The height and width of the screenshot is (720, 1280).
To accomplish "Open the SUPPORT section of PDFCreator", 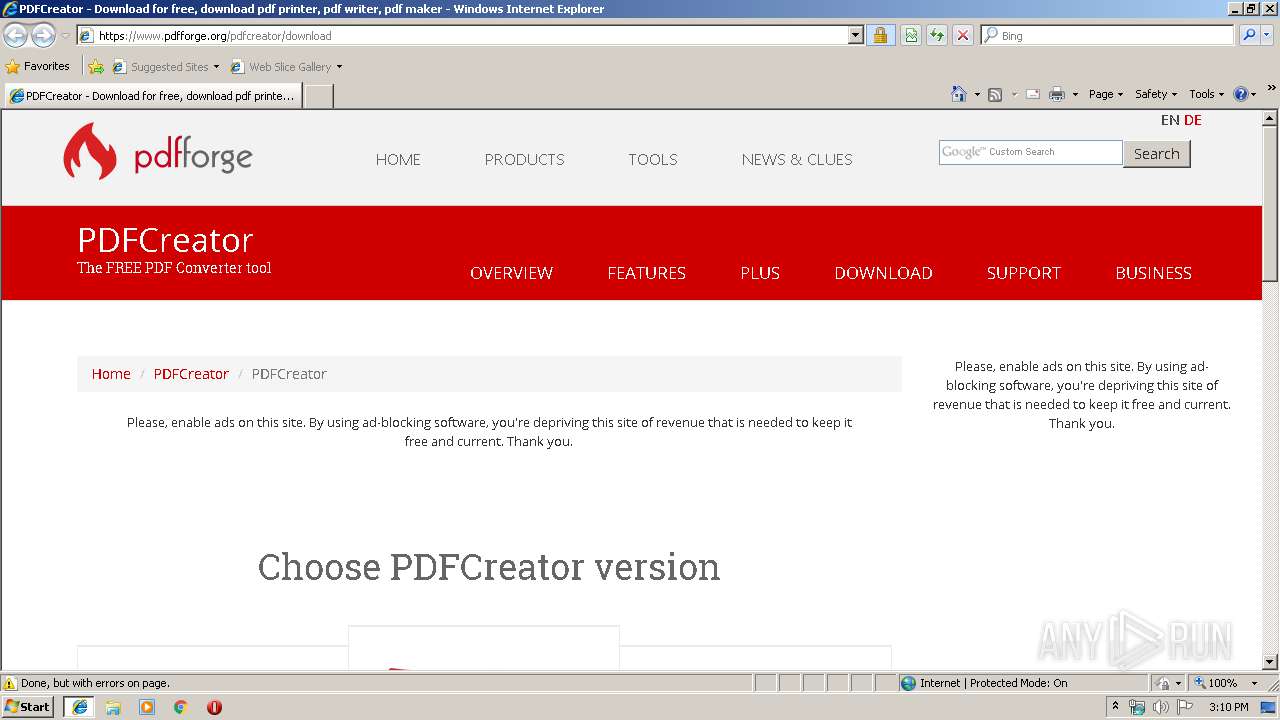I will 1024,273.
